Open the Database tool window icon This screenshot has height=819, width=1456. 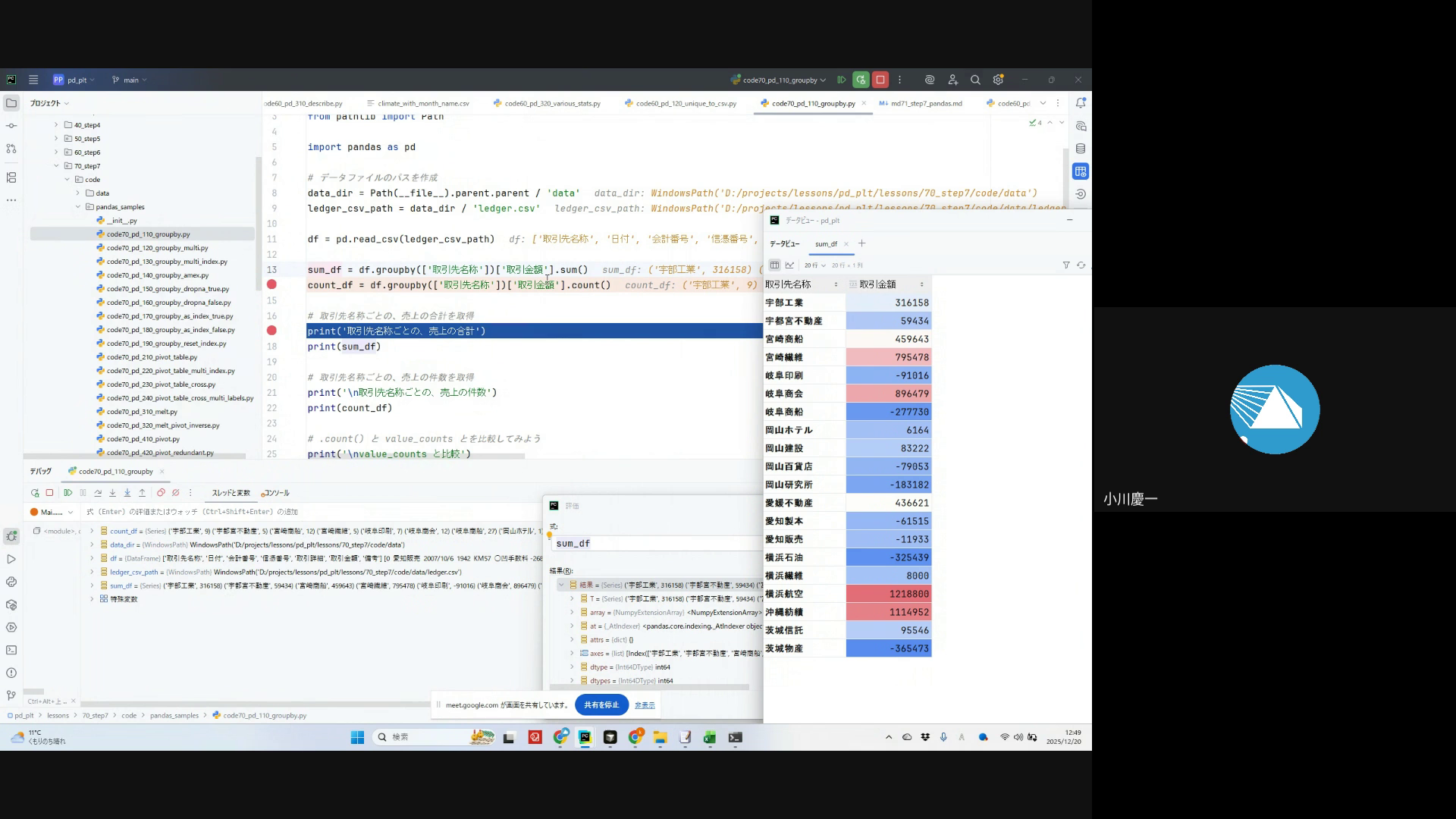tap(1081, 149)
